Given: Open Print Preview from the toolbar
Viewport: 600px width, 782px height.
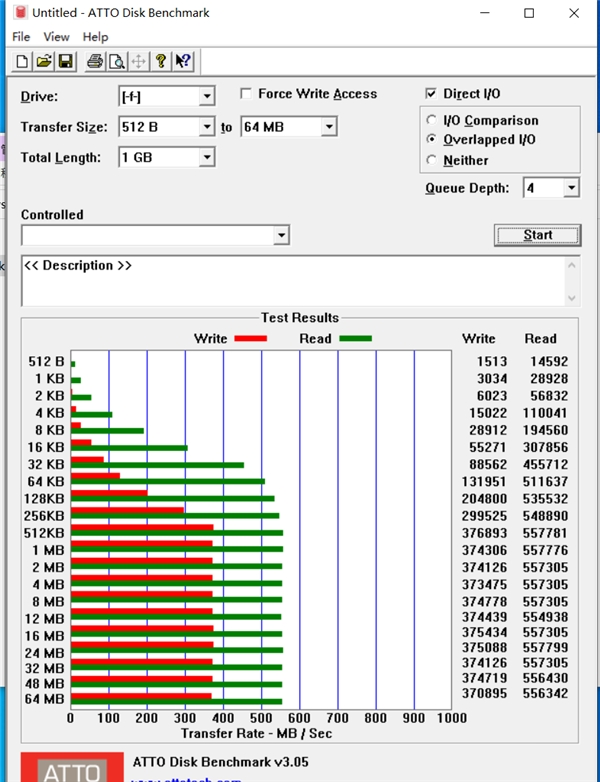Looking at the screenshot, I should (x=117, y=61).
